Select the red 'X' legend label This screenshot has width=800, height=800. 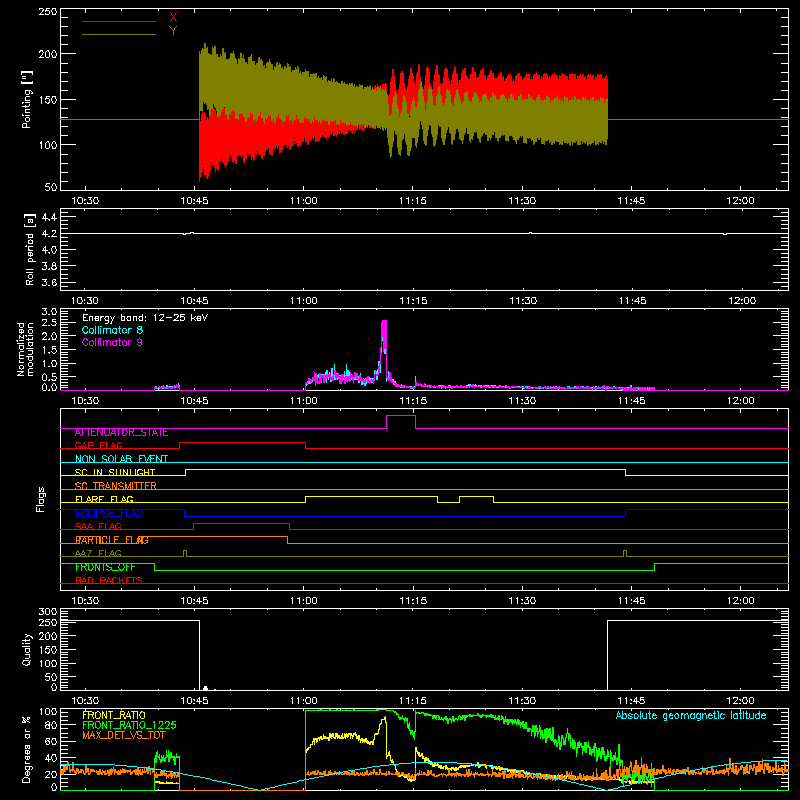(173, 18)
